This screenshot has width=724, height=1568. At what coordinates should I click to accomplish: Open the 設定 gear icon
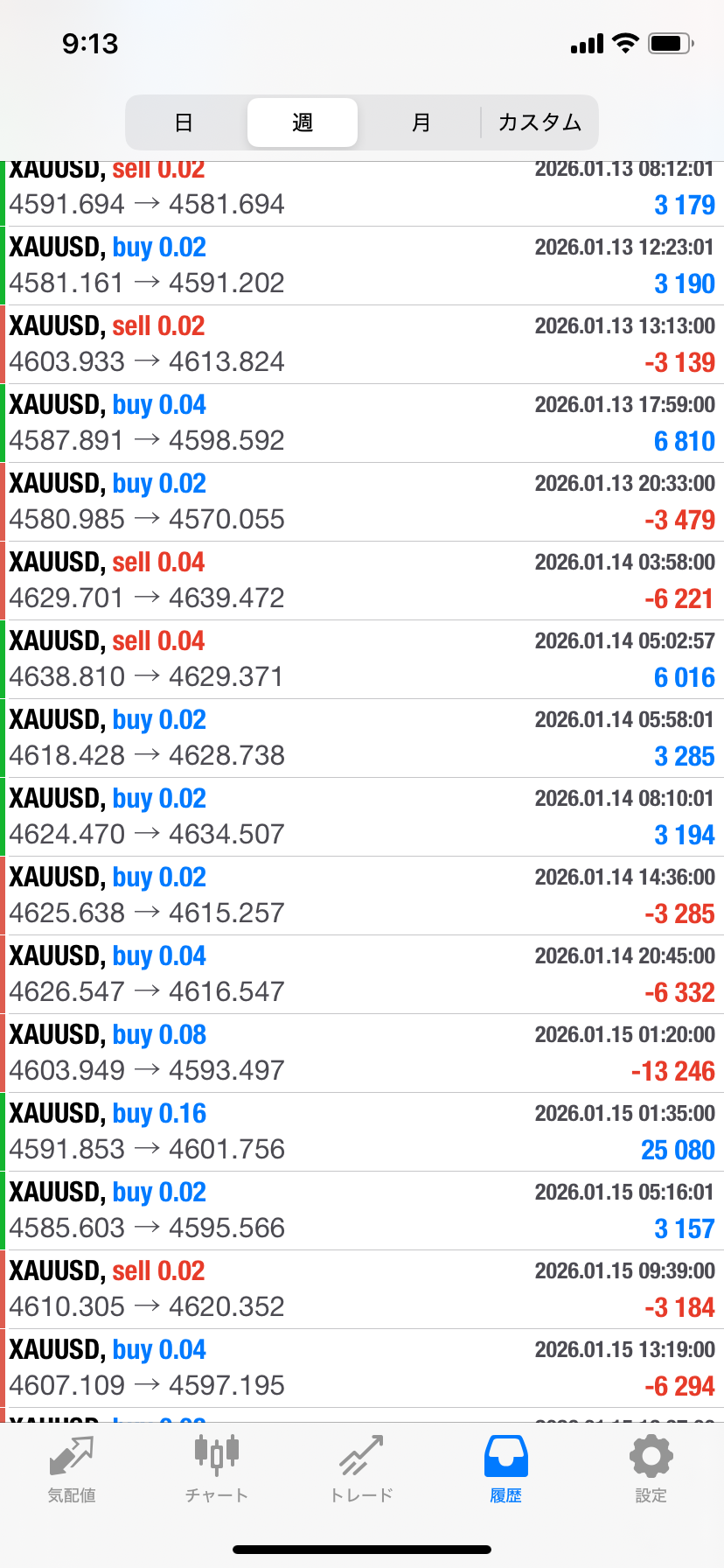651,1466
